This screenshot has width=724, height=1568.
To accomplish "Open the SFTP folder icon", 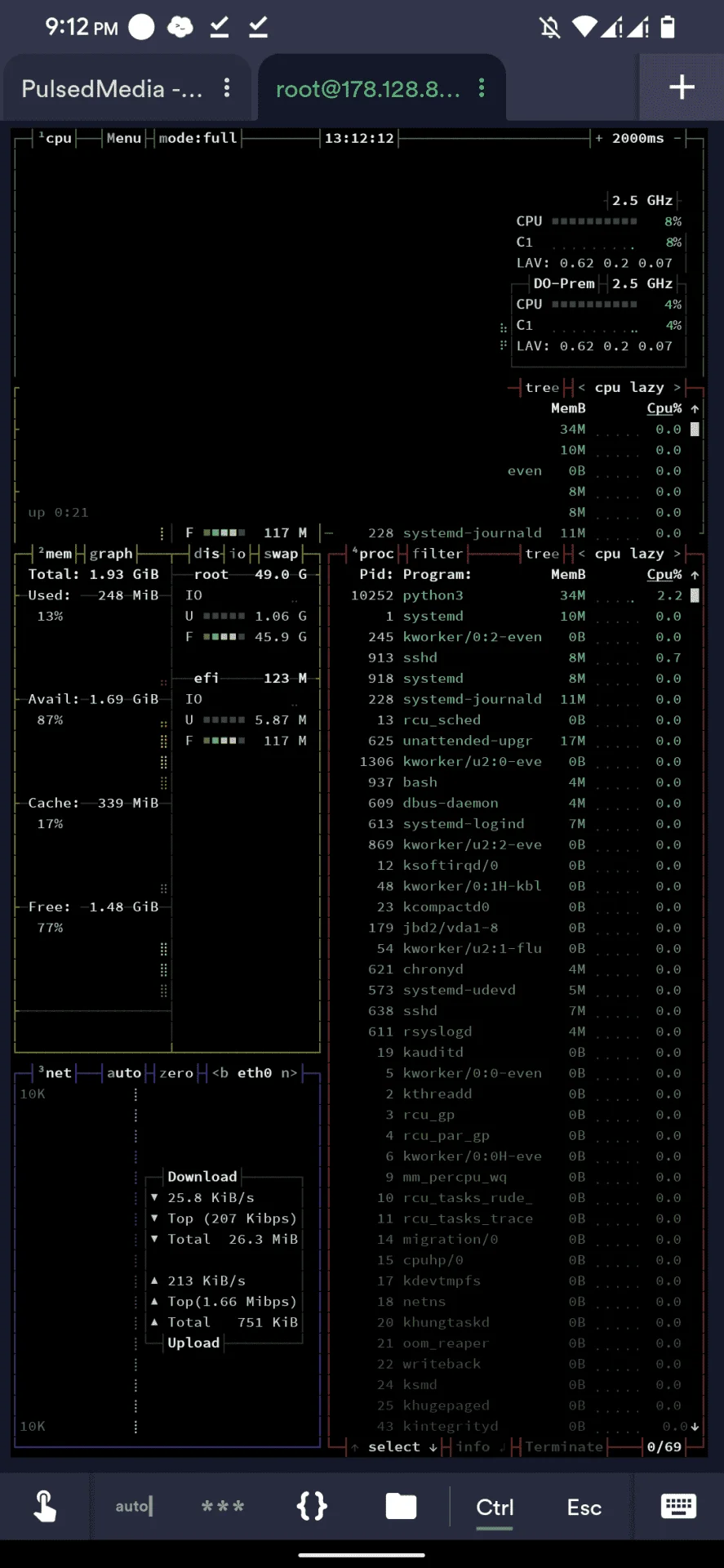I will tap(401, 1506).
